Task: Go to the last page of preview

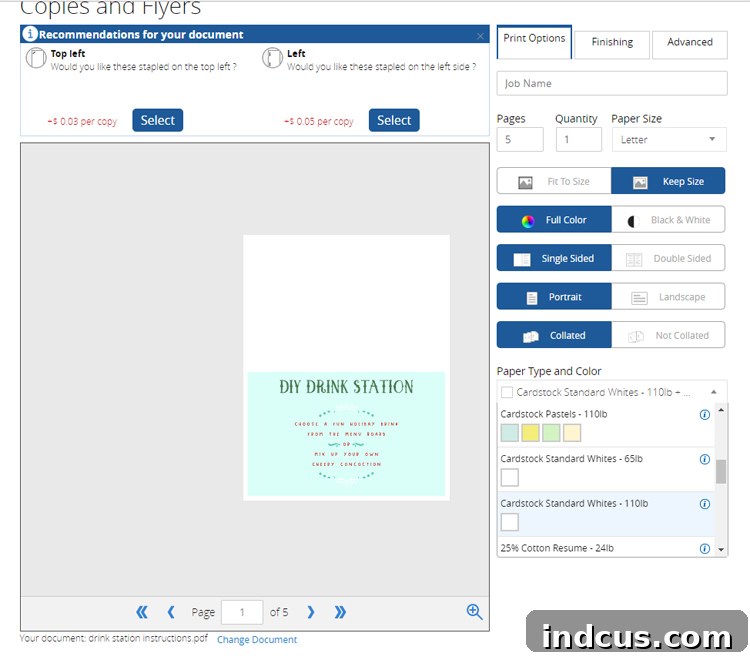Action: pyautogui.click(x=340, y=612)
